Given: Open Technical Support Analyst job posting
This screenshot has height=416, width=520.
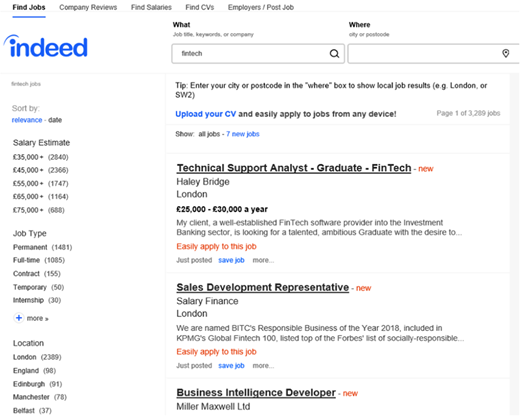Looking at the screenshot, I should pyautogui.click(x=294, y=168).
